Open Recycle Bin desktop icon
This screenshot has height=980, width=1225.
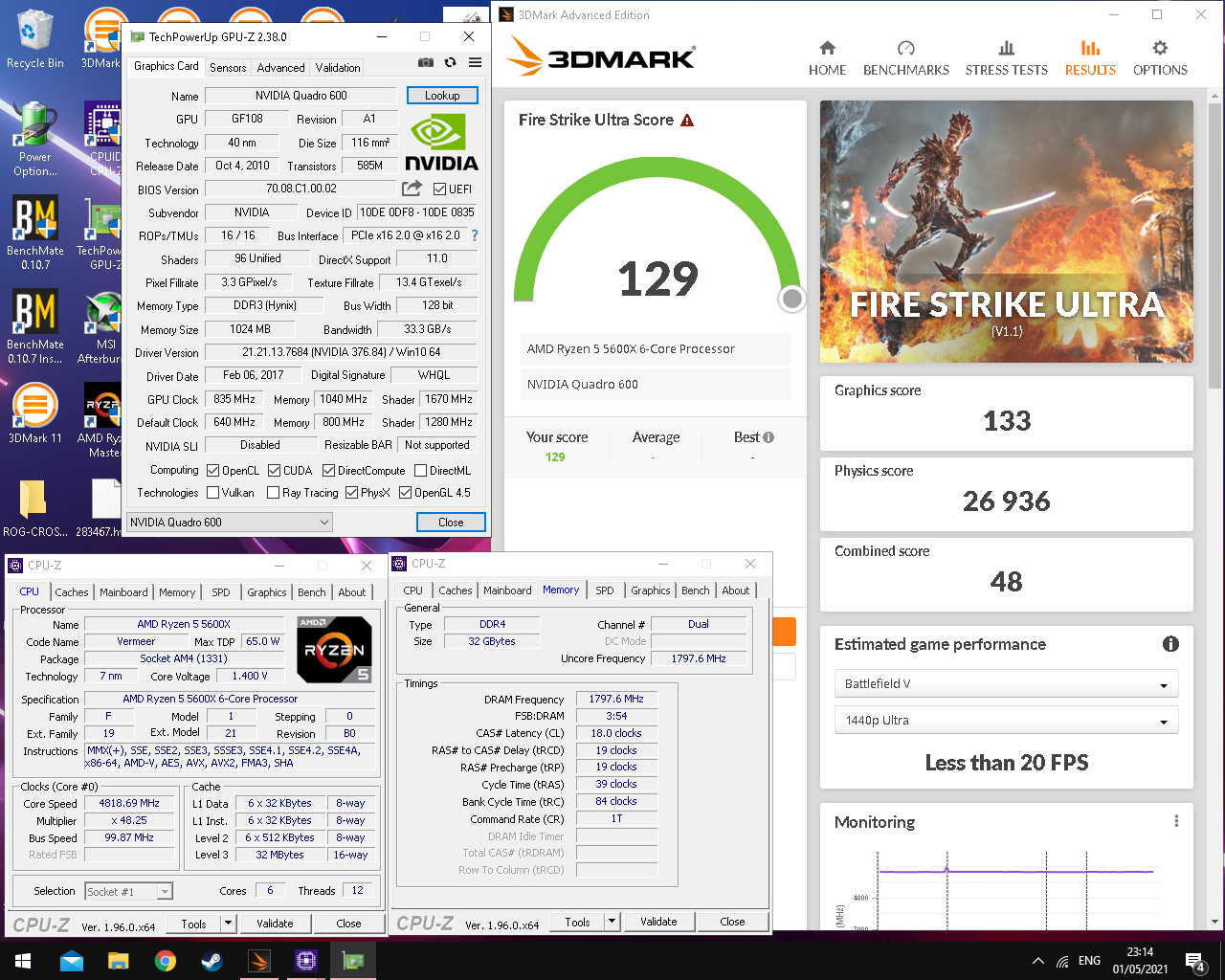tap(34, 39)
